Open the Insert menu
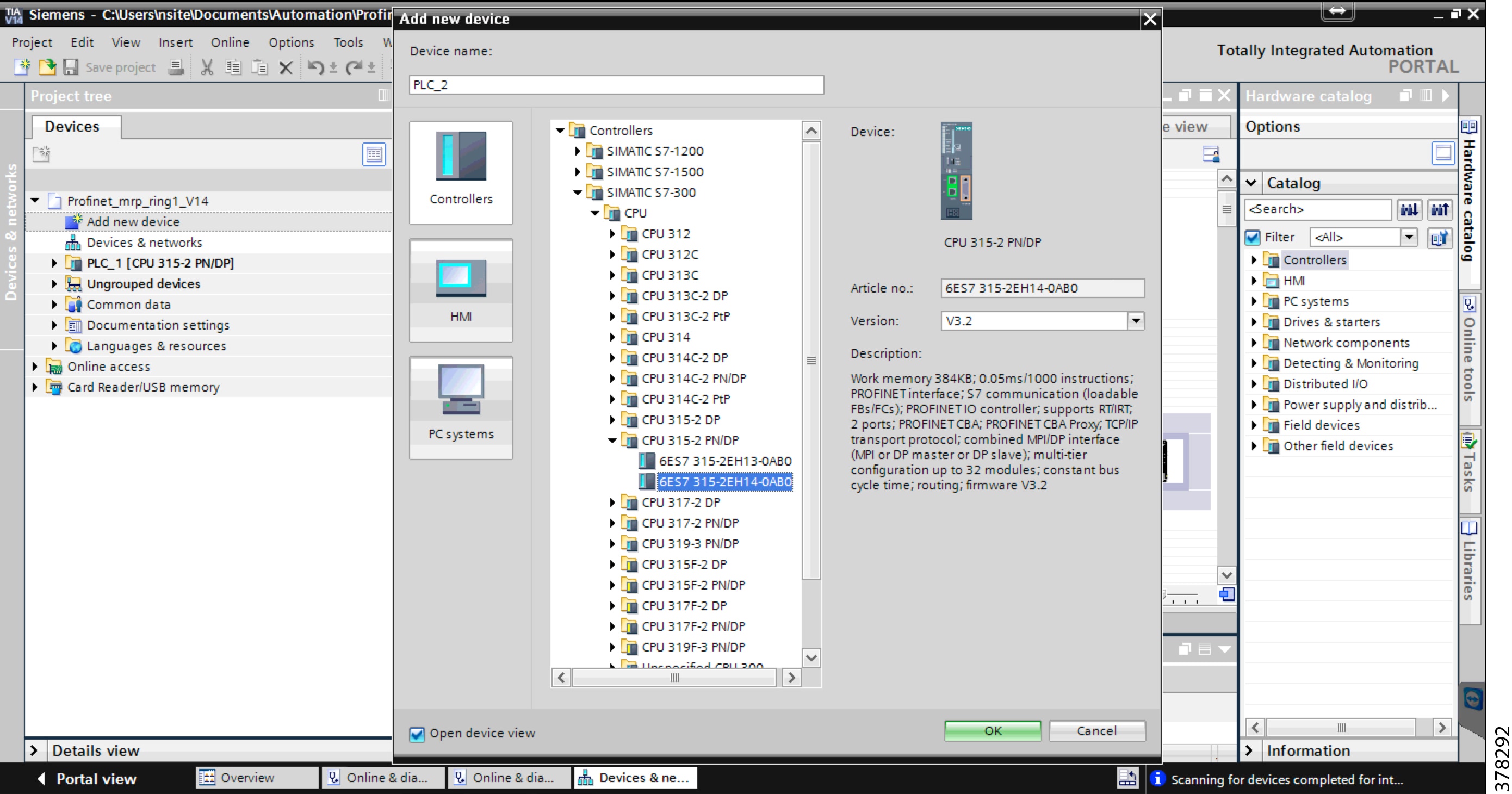Screen dimensions: 1512x794 point(176,42)
